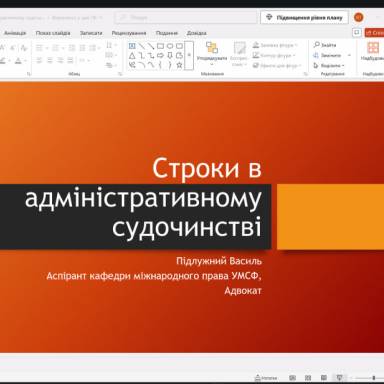Select the straight Line shape
384x384 pixels.
point(142,46)
